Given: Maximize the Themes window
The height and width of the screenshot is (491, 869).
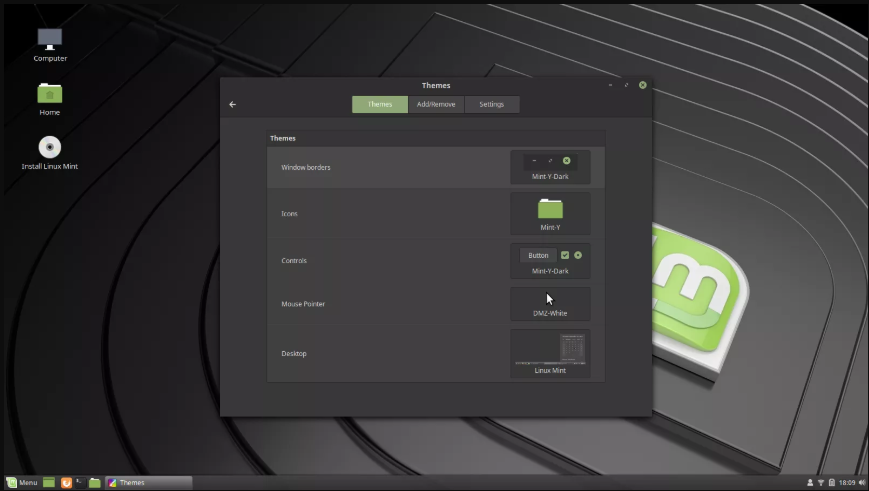Looking at the screenshot, I should pos(626,85).
